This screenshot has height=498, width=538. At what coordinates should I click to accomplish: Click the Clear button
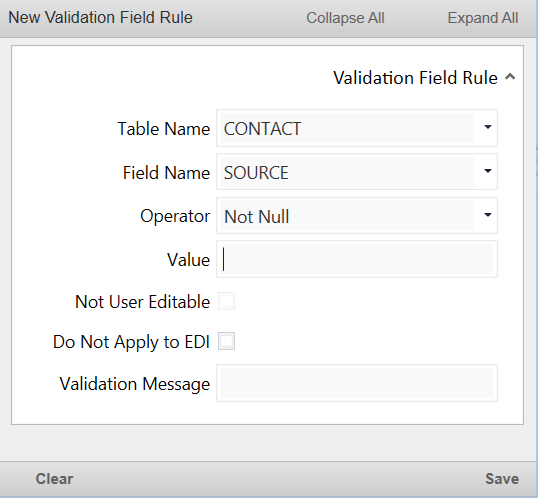point(54,479)
